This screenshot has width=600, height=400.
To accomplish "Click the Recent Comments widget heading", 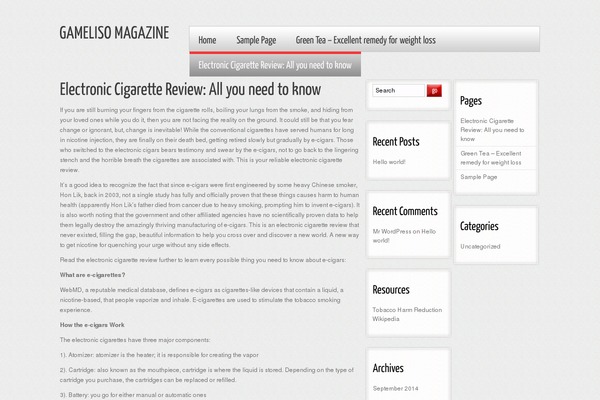I will (x=405, y=211).
